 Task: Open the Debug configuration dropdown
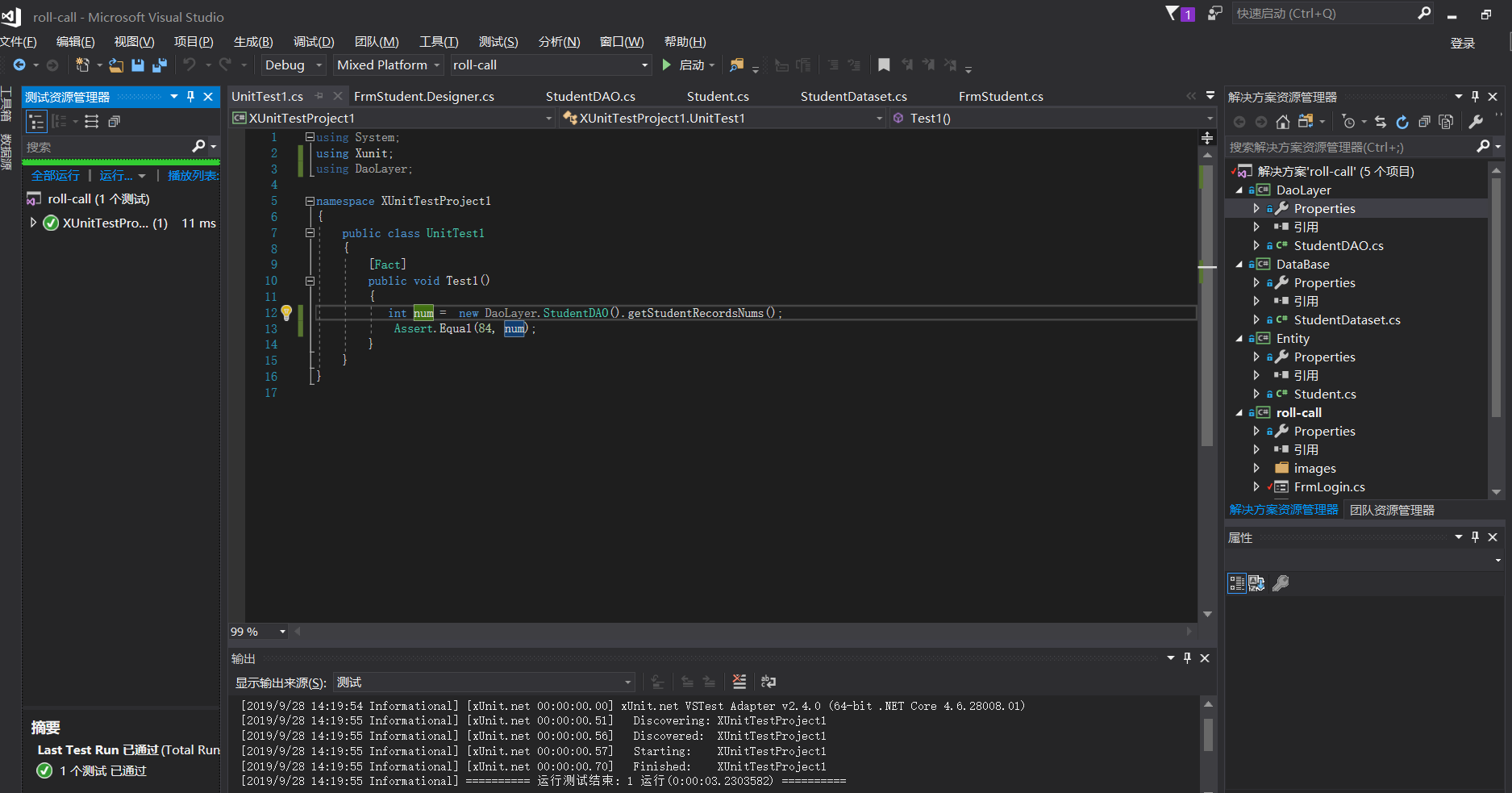(x=294, y=65)
